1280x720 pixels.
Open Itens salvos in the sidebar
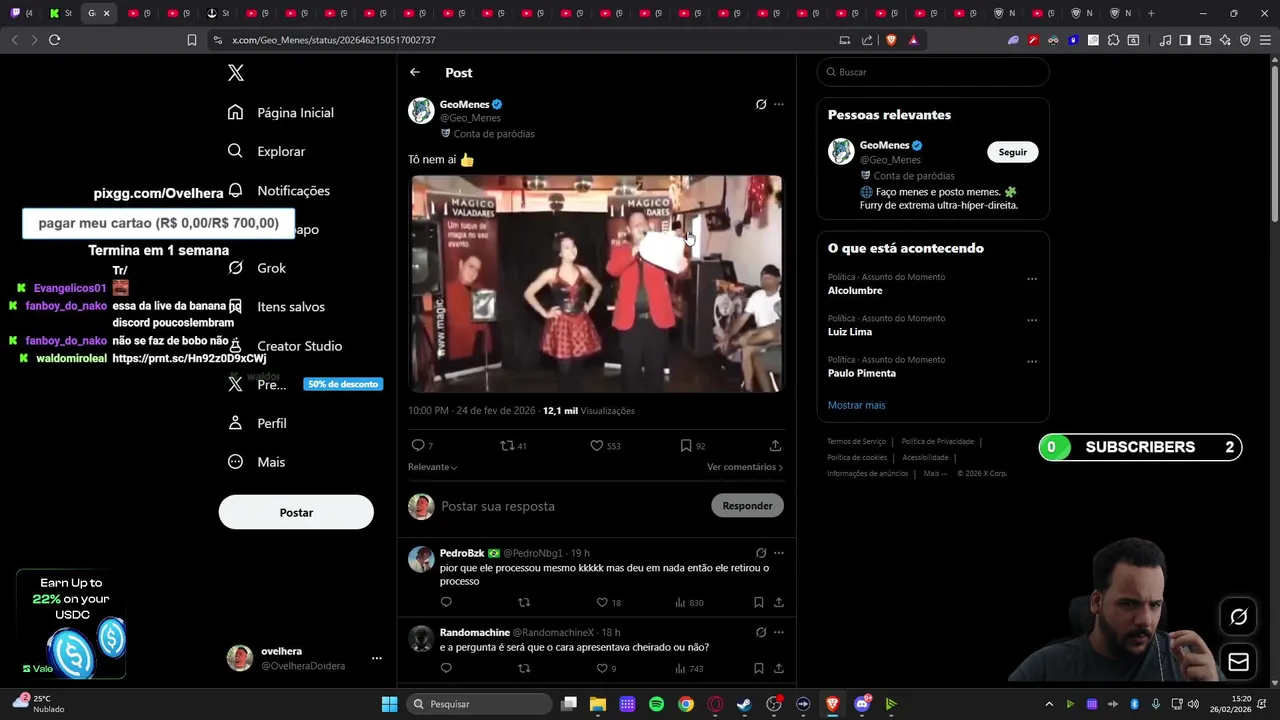point(276,307)
